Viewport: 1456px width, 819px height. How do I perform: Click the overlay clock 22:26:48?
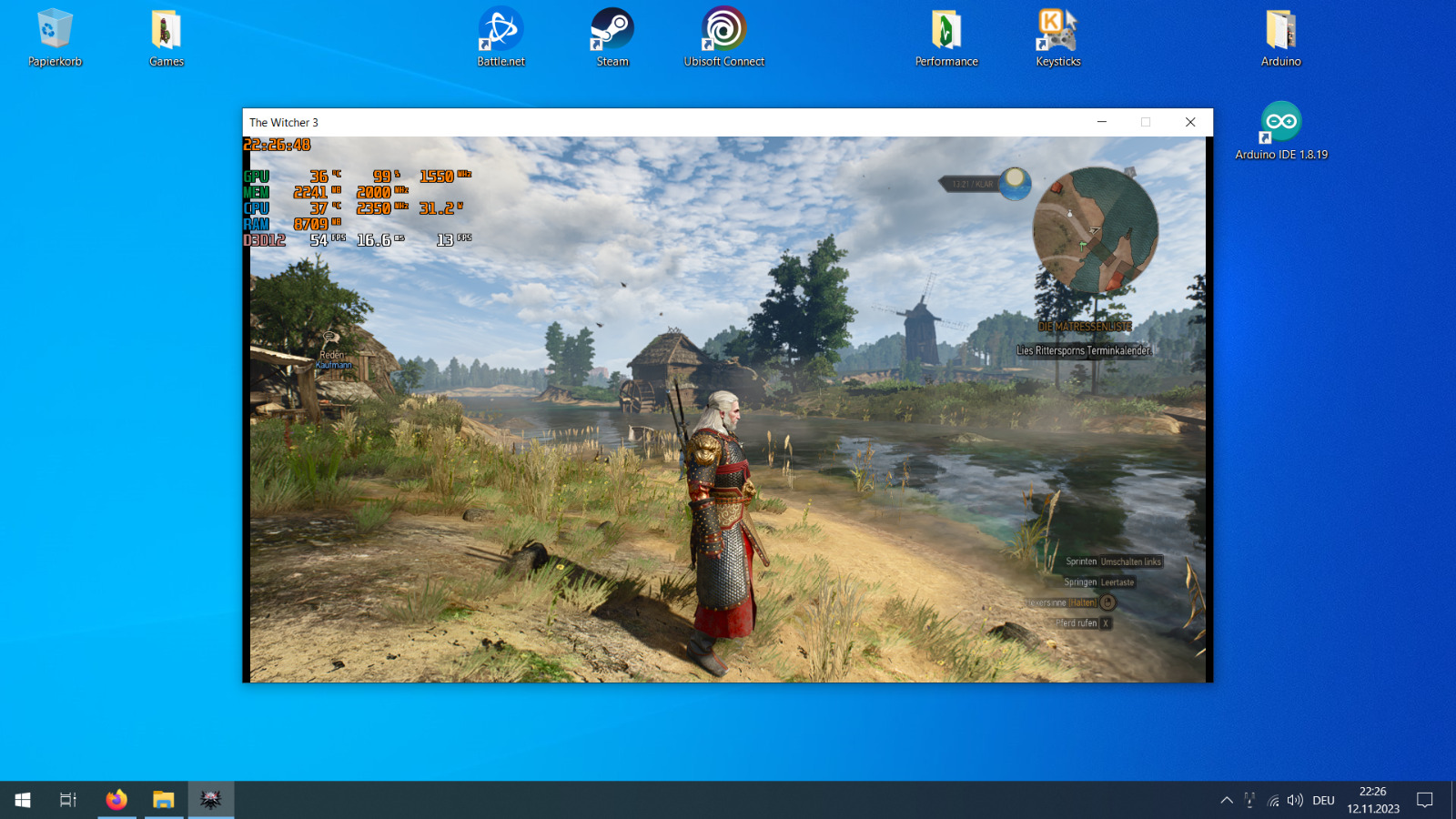278,145
